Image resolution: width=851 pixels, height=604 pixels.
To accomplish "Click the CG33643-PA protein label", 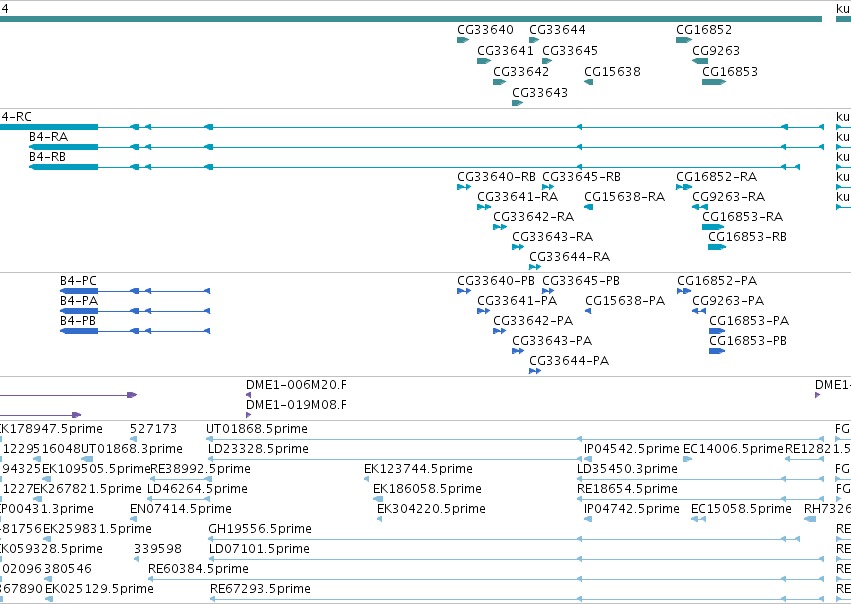I will [552, 341].
